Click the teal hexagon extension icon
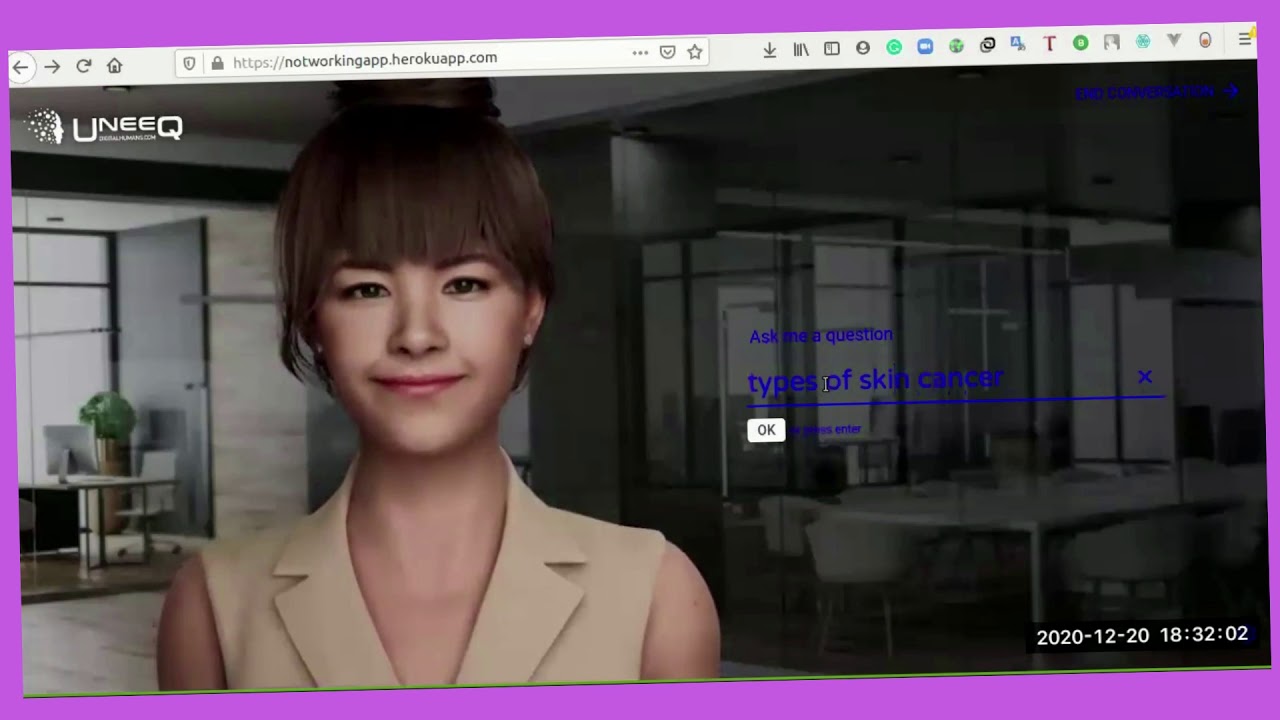Screen dimensions: 1280x720 (x=1142, y=41)
